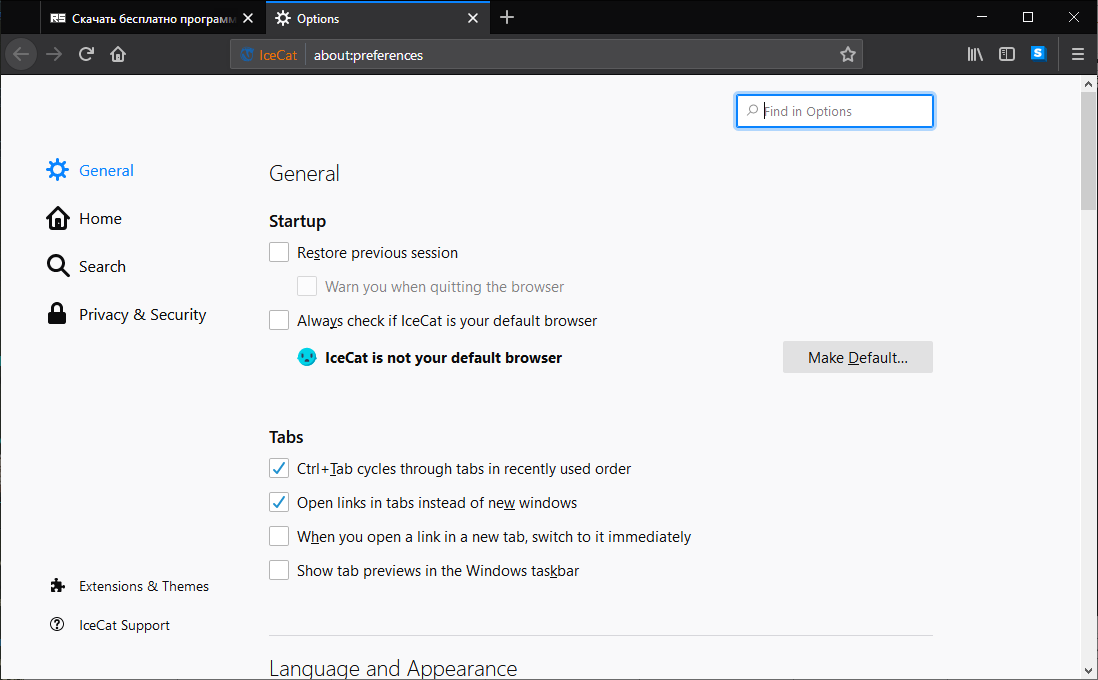This screenshot has width=1098, height=680.
Task: Enable Restore previous session checkbox
Action: click(279, 253)
